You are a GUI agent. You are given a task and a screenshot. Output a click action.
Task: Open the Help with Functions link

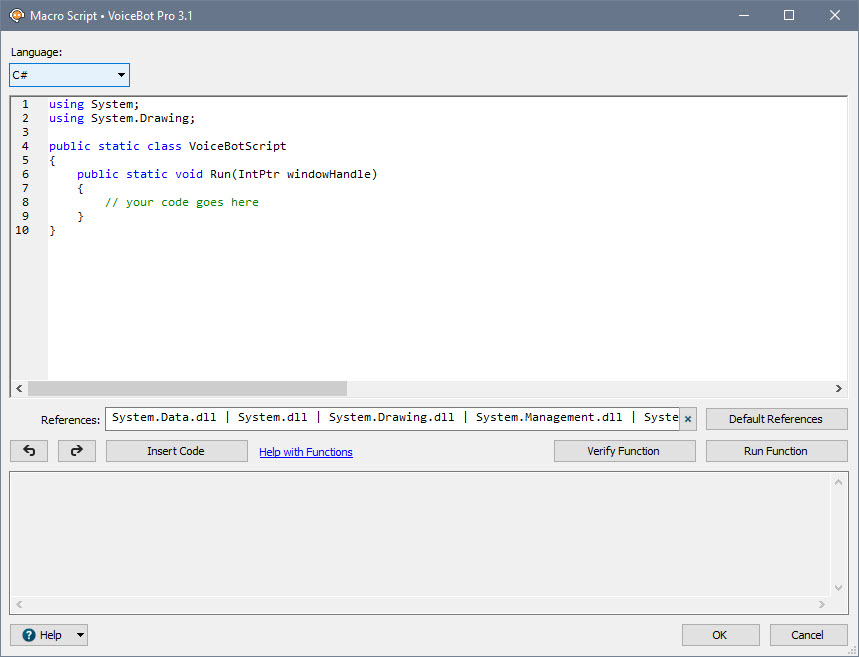(305, 451)
